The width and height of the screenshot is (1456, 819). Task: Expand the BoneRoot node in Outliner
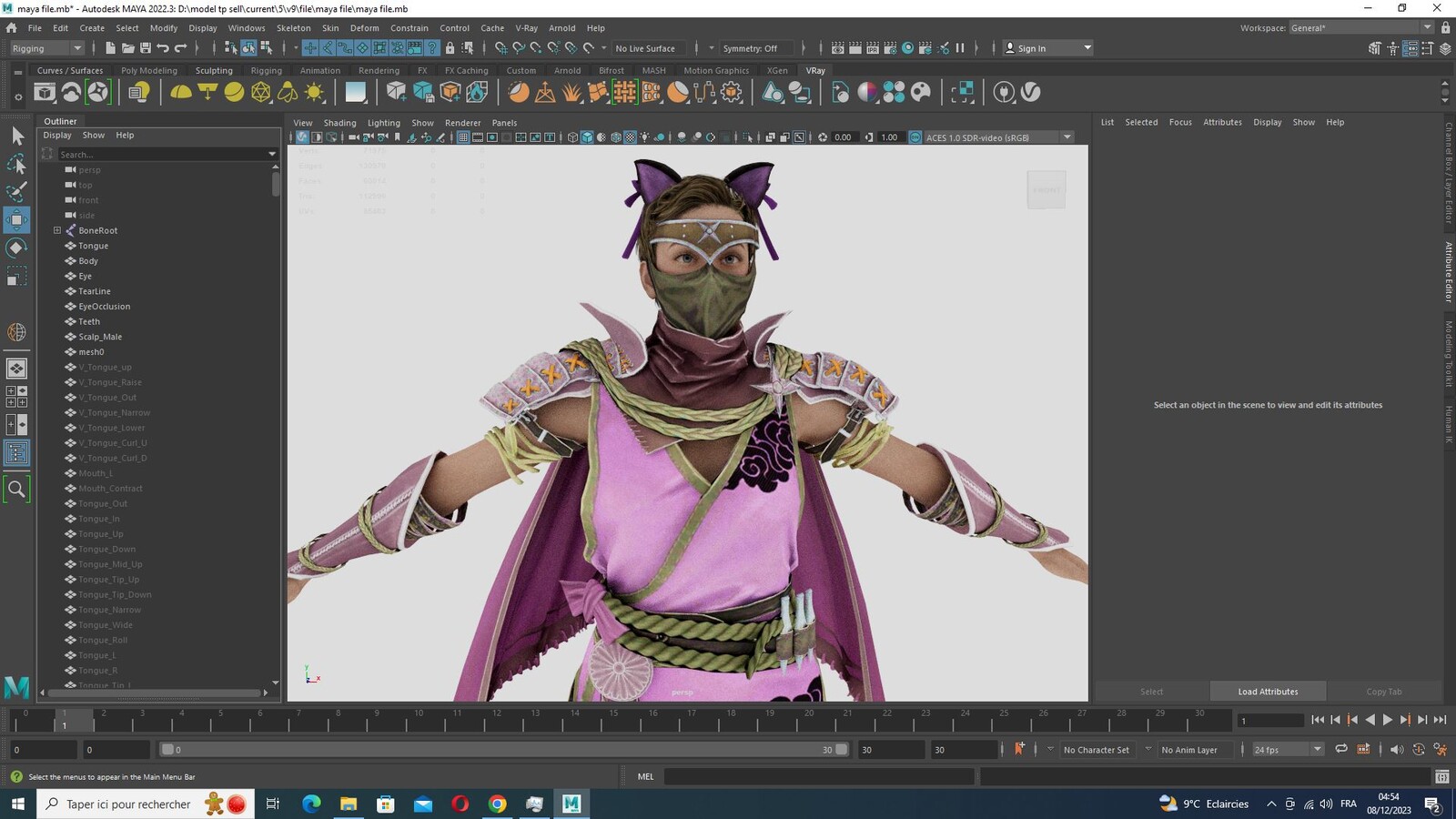(x=57, y=230)
